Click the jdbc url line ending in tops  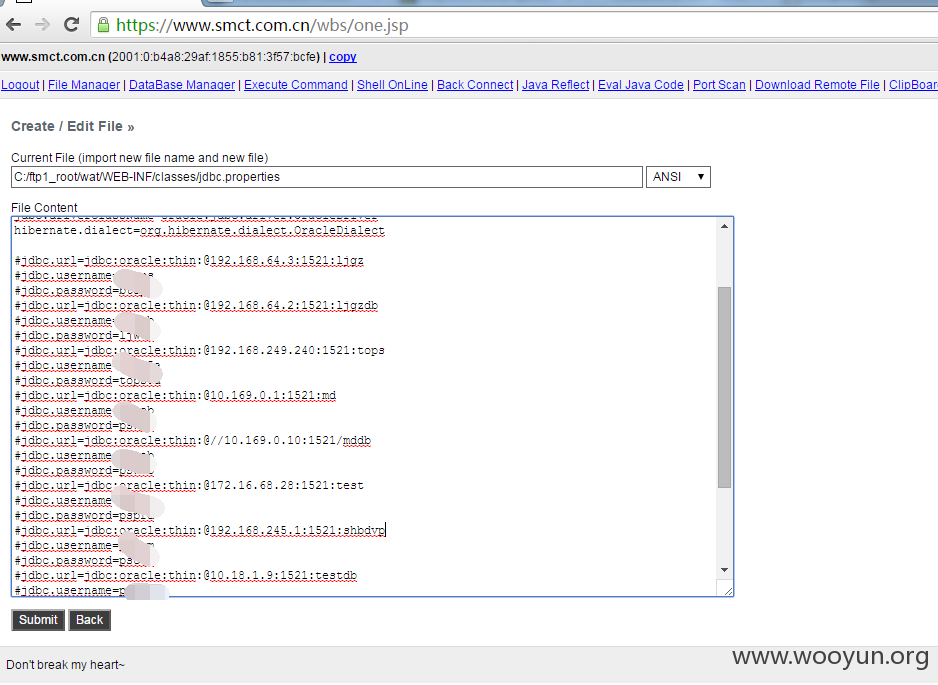click(x=199, y=351)
